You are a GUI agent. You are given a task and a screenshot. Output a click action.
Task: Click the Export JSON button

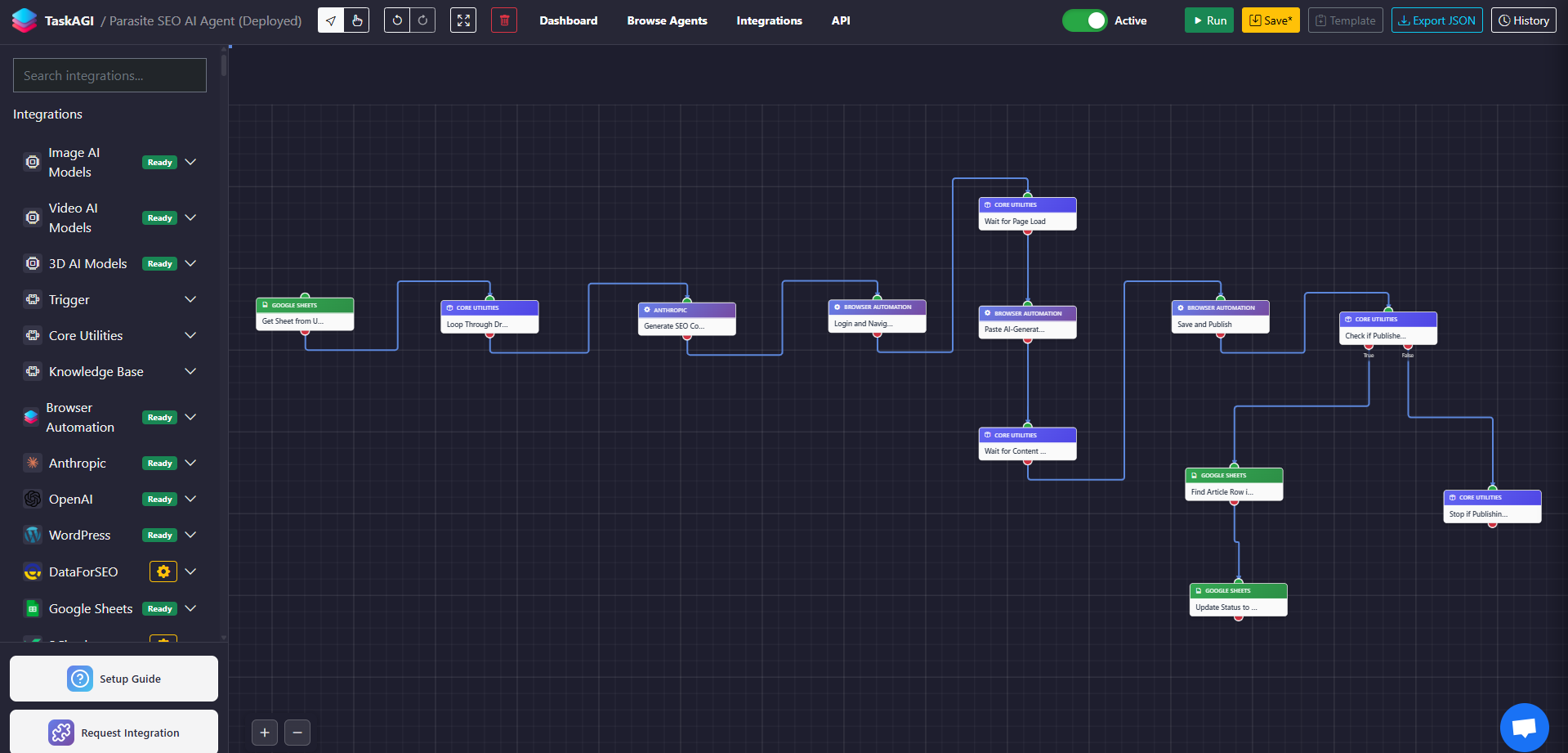pyautogui.click(x=1436, y=20)
